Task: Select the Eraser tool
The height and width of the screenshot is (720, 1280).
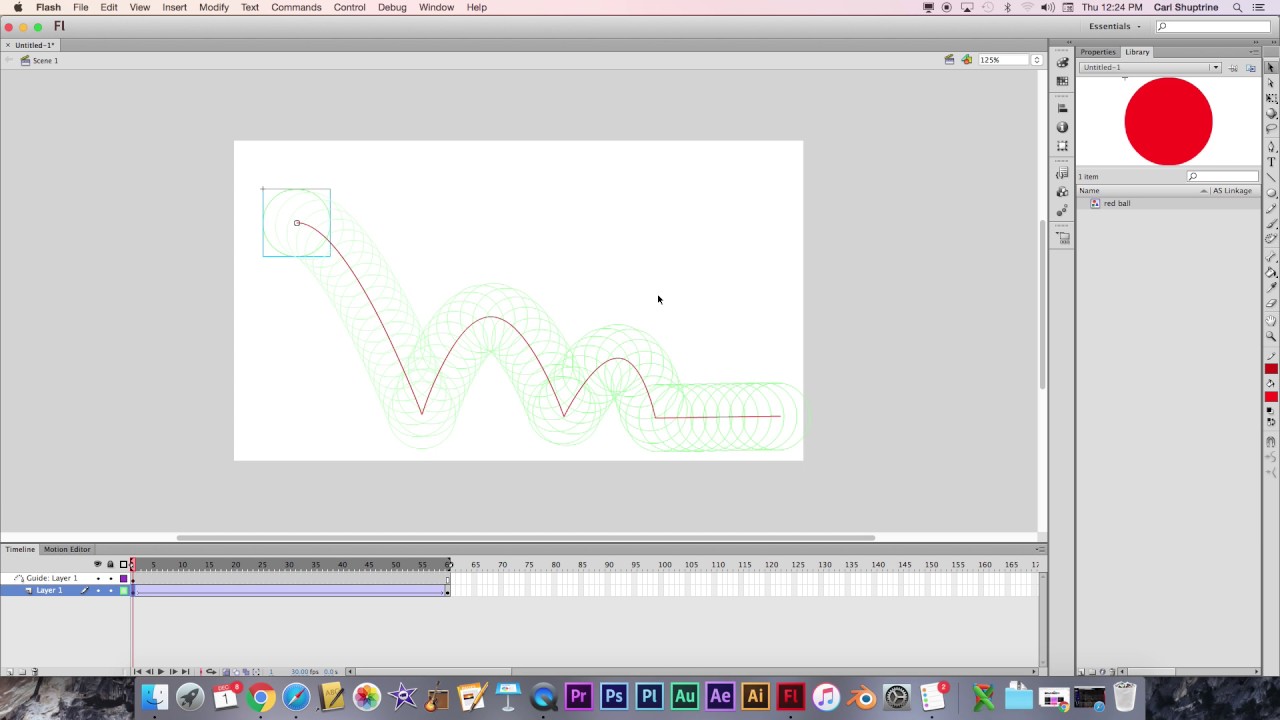Action: tap(1271, 303)
